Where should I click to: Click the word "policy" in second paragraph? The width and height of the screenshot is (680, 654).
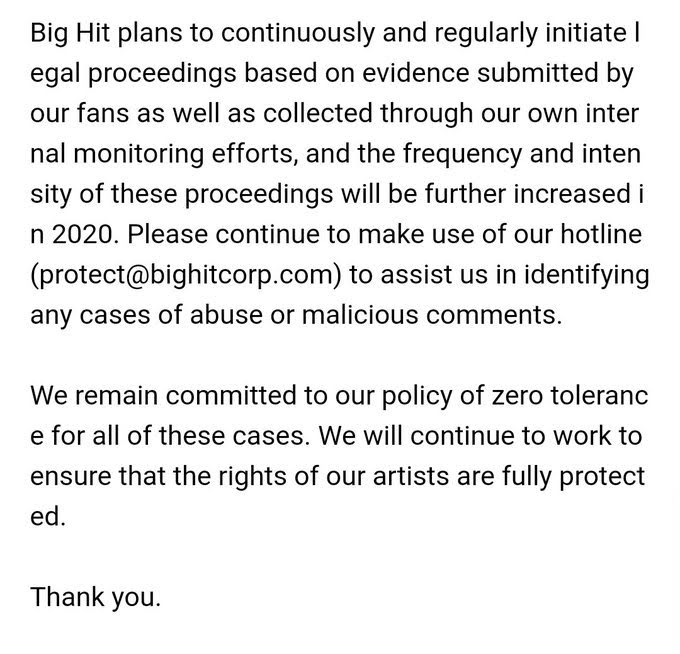(x=417, y=396)
